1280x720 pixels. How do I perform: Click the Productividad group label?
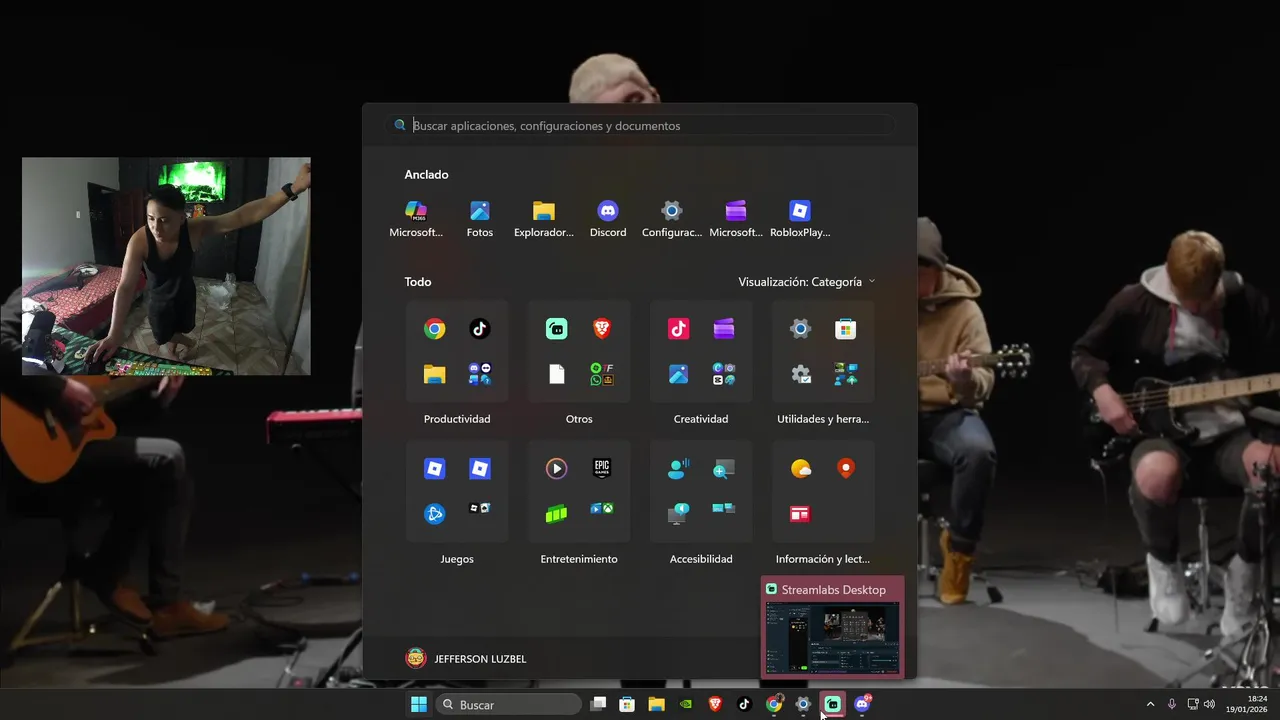(x=457, y=419)
